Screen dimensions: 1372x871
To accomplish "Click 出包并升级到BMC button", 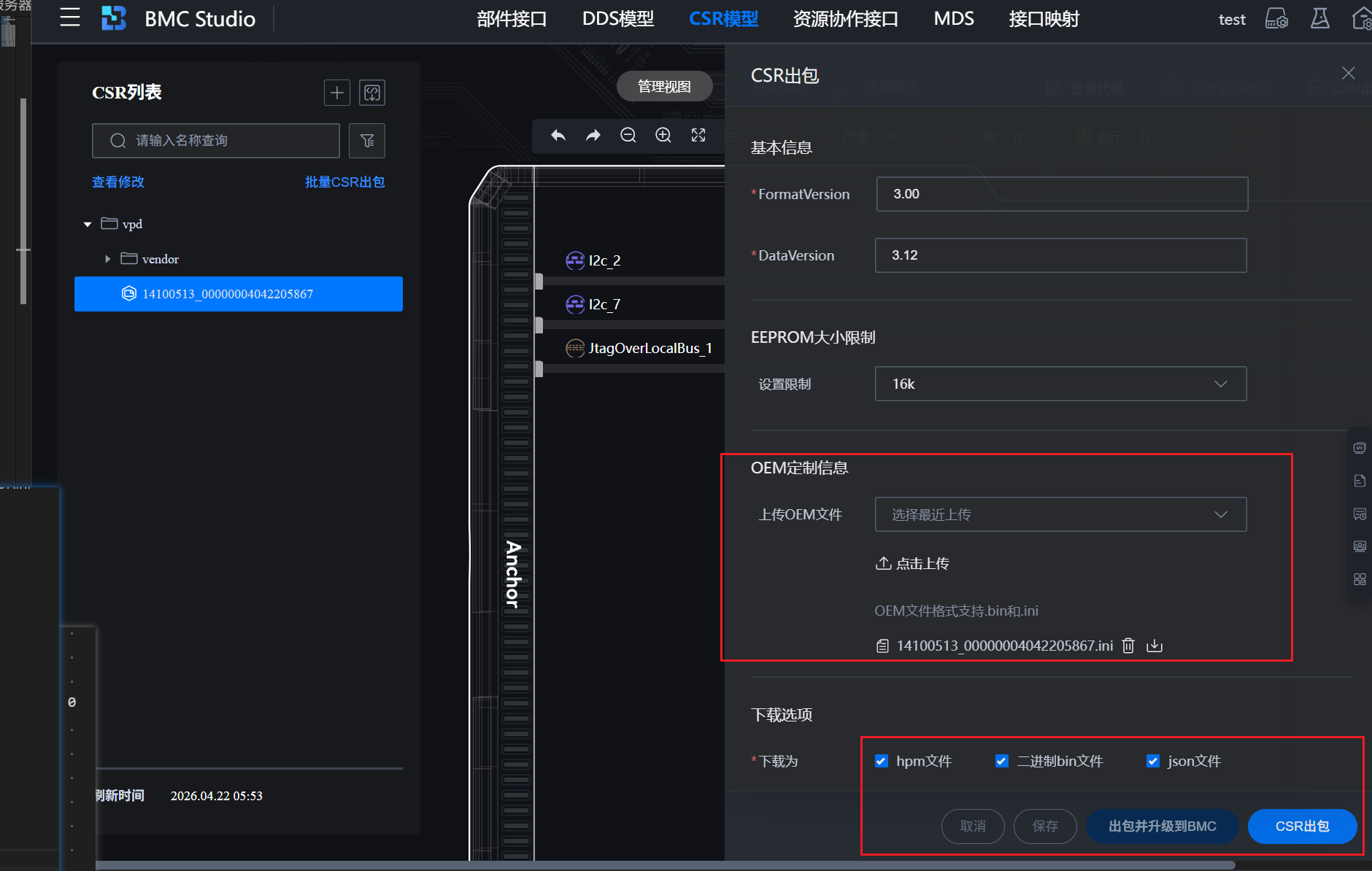I will click(1163, 826).
